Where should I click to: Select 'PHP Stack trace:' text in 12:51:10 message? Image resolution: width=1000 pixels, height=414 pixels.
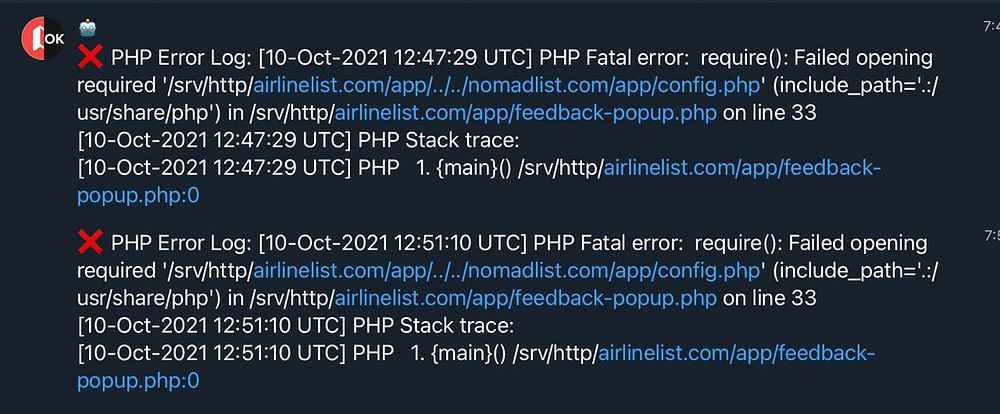(x=433, y=325)
